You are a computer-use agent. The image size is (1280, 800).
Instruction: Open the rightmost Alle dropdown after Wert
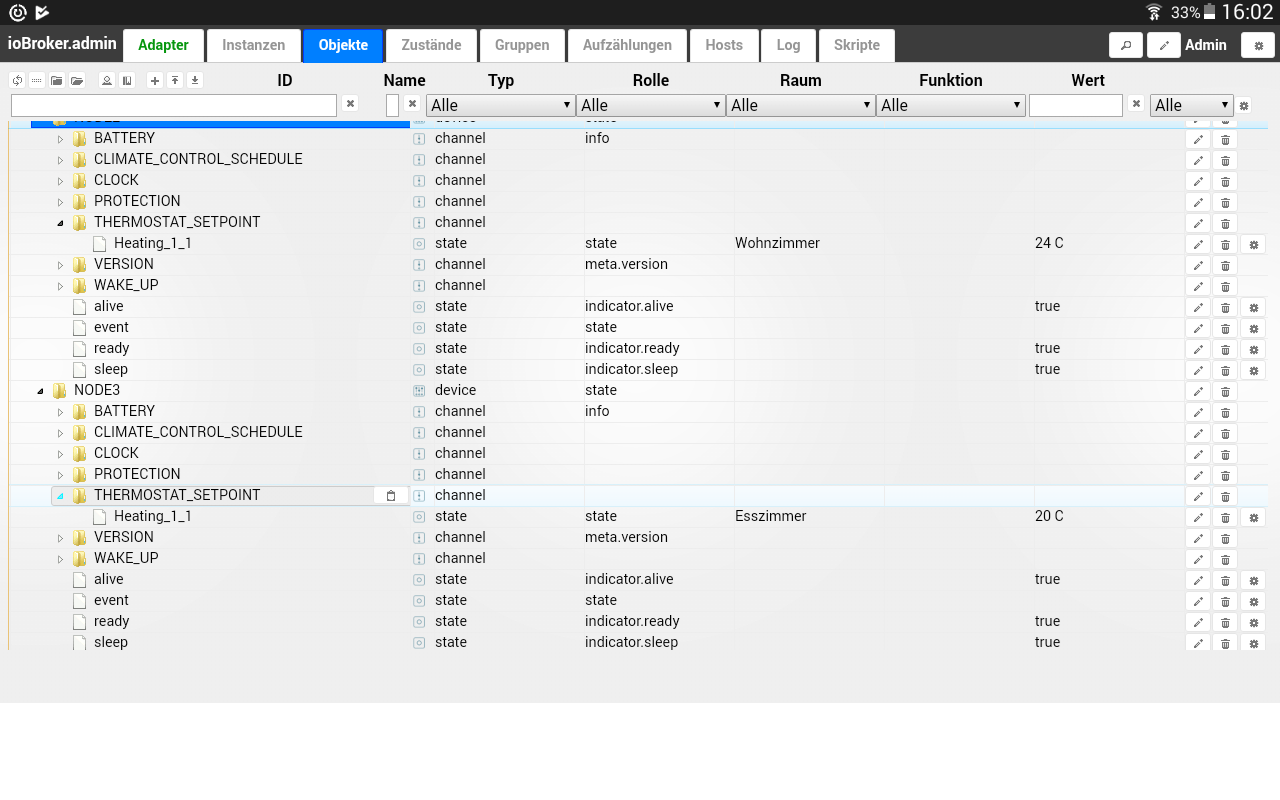coord(1191,105)
